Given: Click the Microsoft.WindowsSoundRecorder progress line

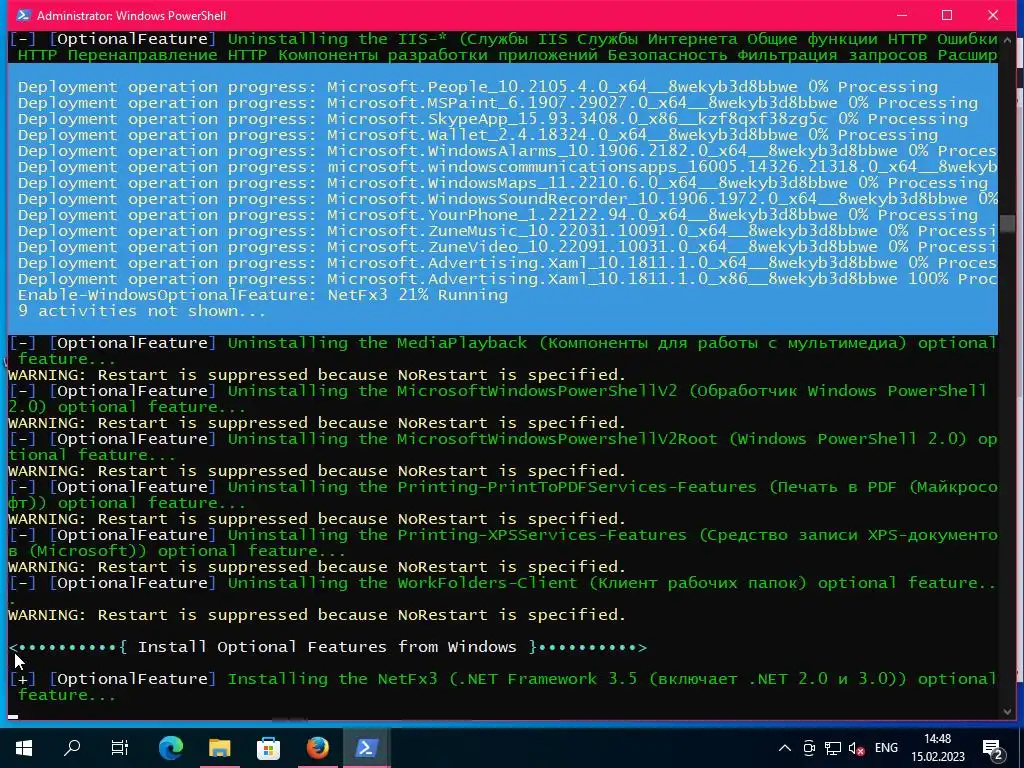Looking at the screenshot, I should coord(507,199).
